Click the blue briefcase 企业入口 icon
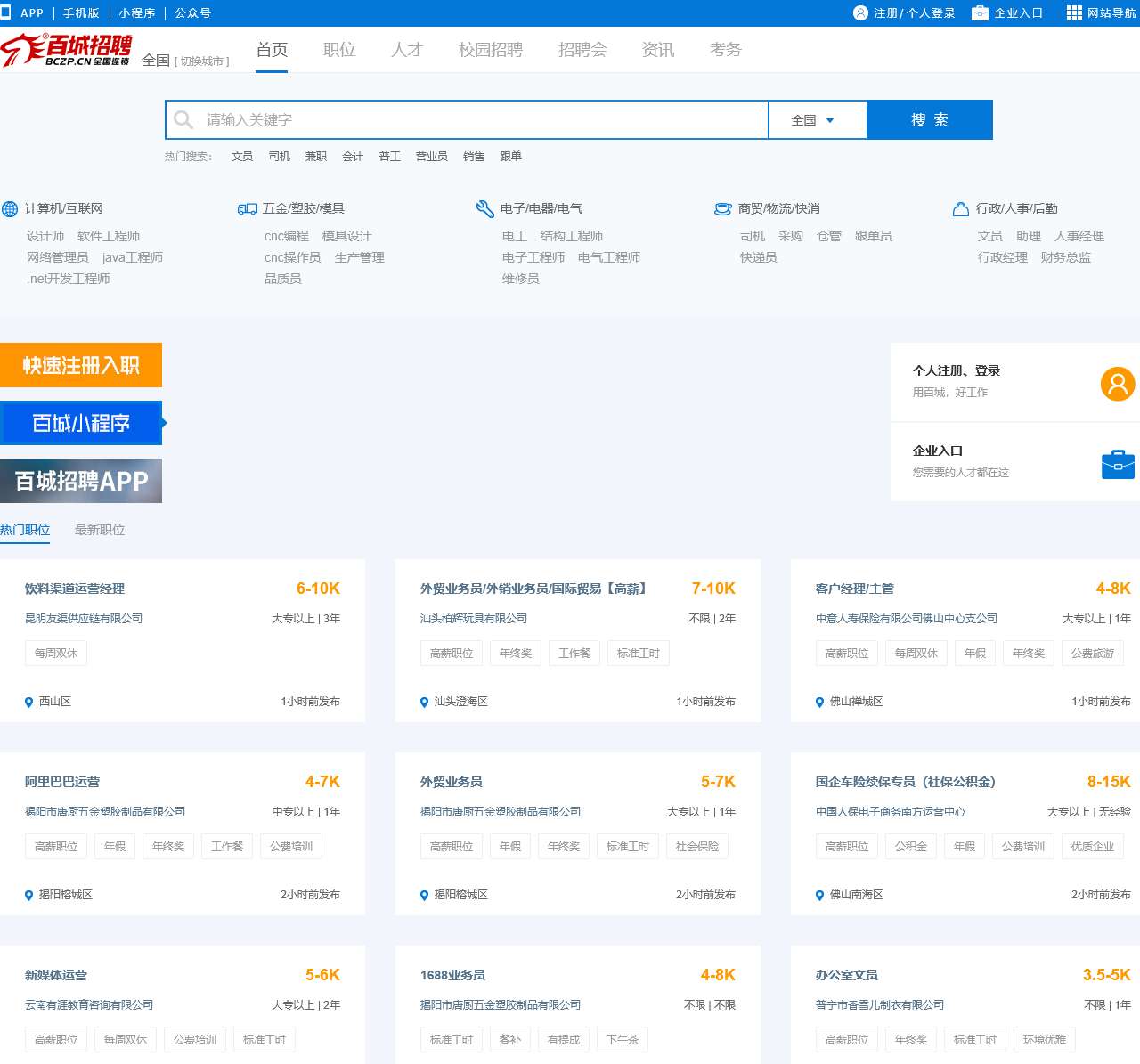 (1118, 464)
